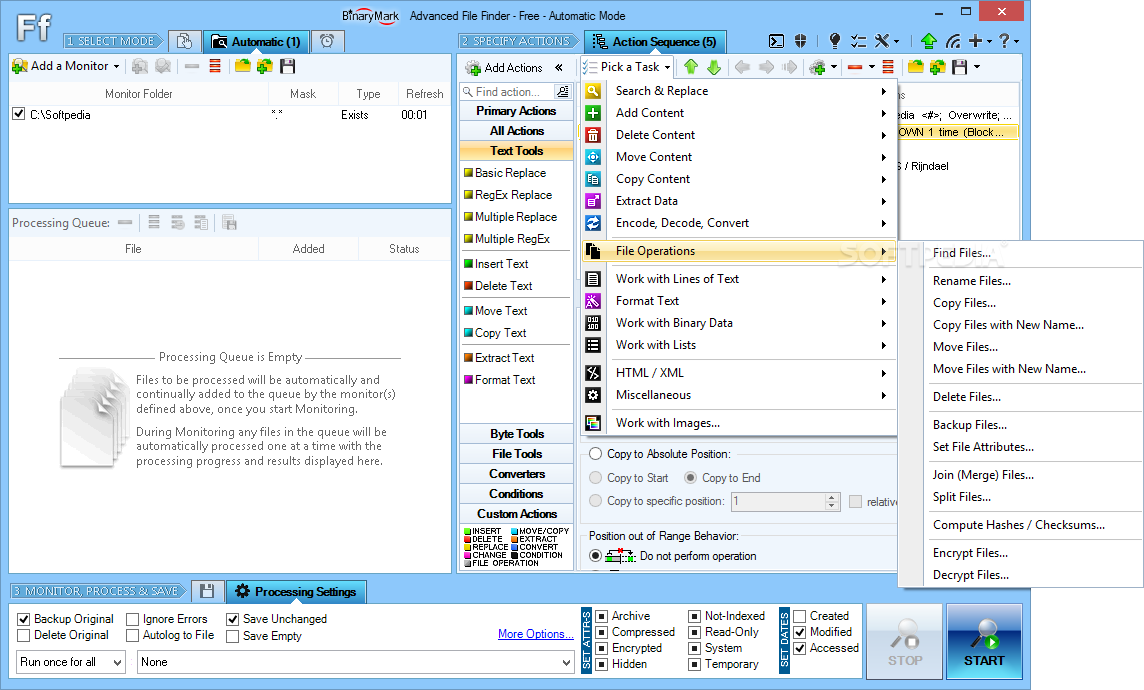
Task: Open the scheduled mode alarm clock tab
Action: [x=327, y=42]
